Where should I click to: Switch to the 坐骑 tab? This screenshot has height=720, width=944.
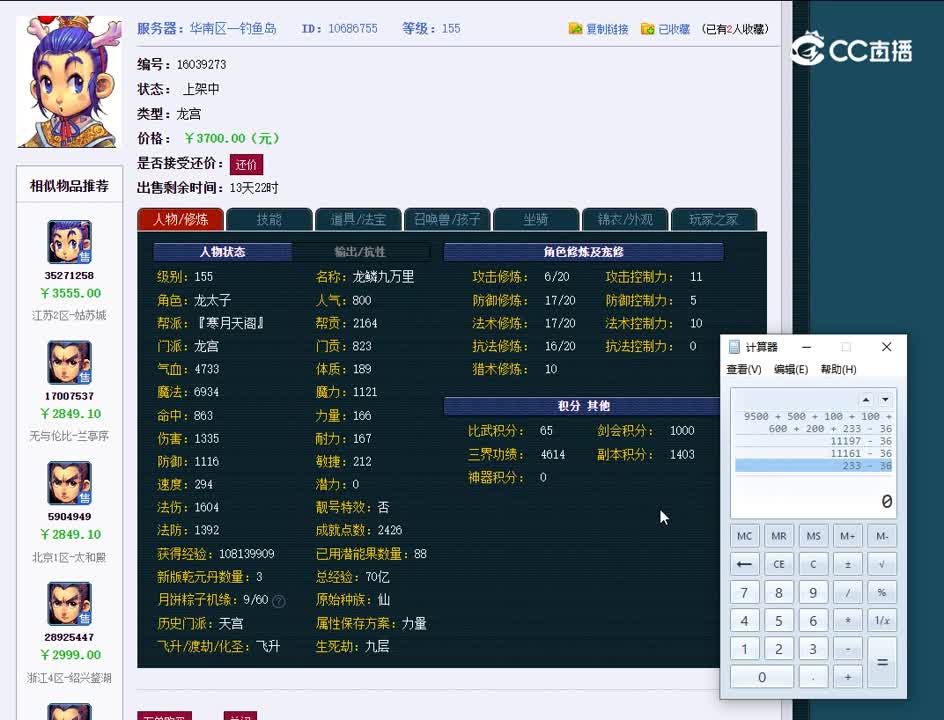click(x=536, y=219)
